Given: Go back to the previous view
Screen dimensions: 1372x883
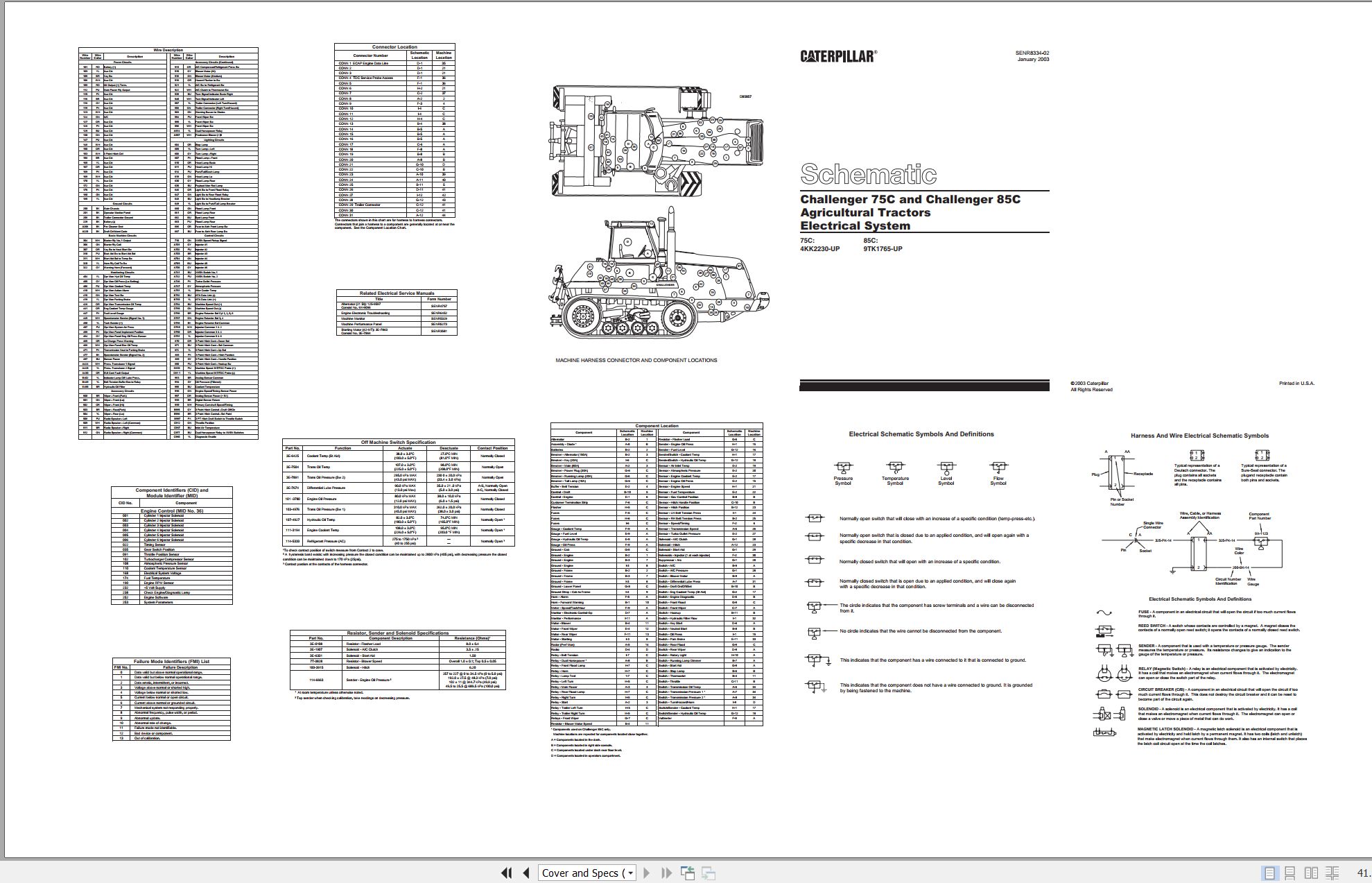Looking at the screenshot, I should [x=687, y=873].
